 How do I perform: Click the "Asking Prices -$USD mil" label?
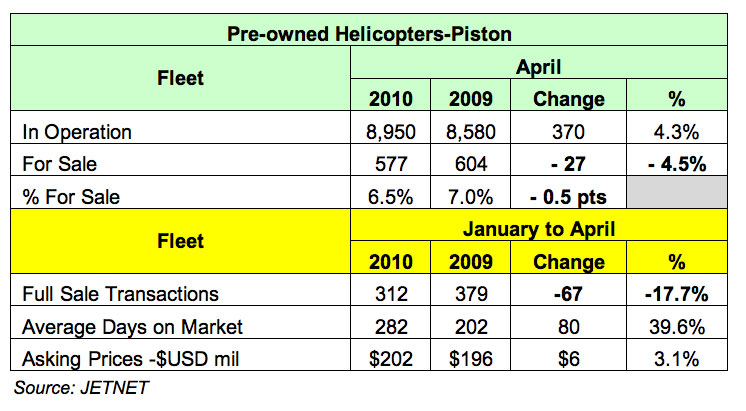pyautogui.click(x=126, y=357)
